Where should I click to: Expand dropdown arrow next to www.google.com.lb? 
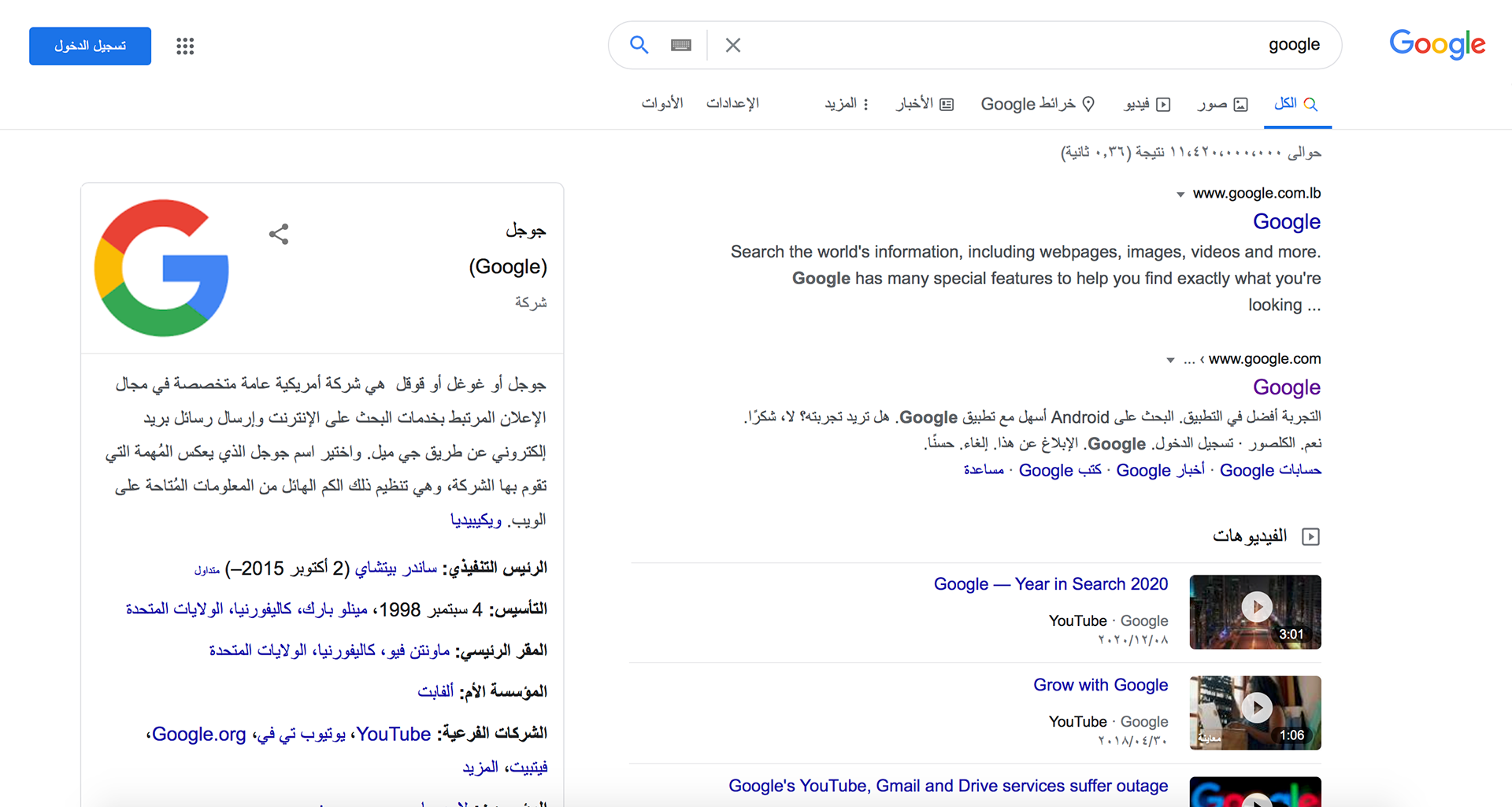[x=1180, y=194]
